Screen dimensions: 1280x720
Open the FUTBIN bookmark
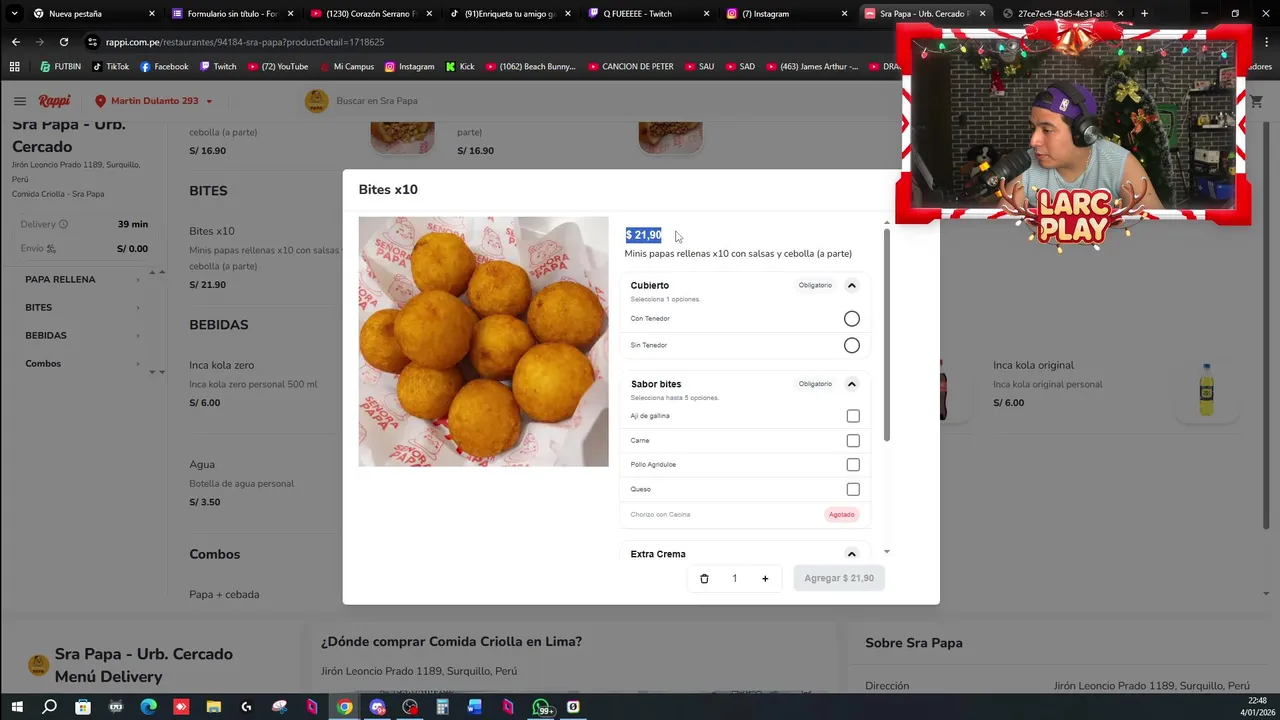click(x=60, y=67)
